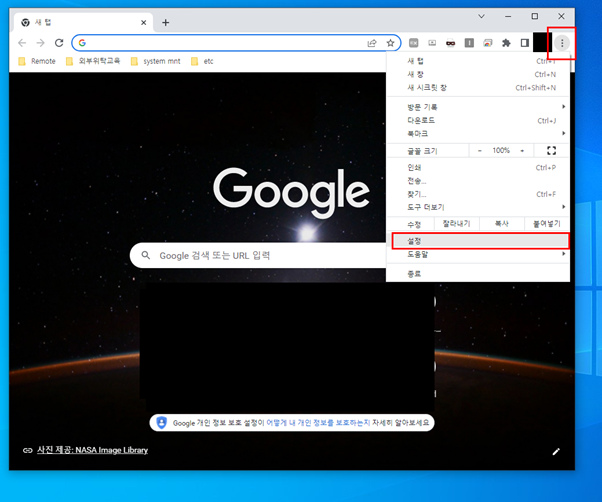Select 종료 to quit Chrome
Viewport: 602px width, 502px height.
pyautogui.click(x=478, y=274)
